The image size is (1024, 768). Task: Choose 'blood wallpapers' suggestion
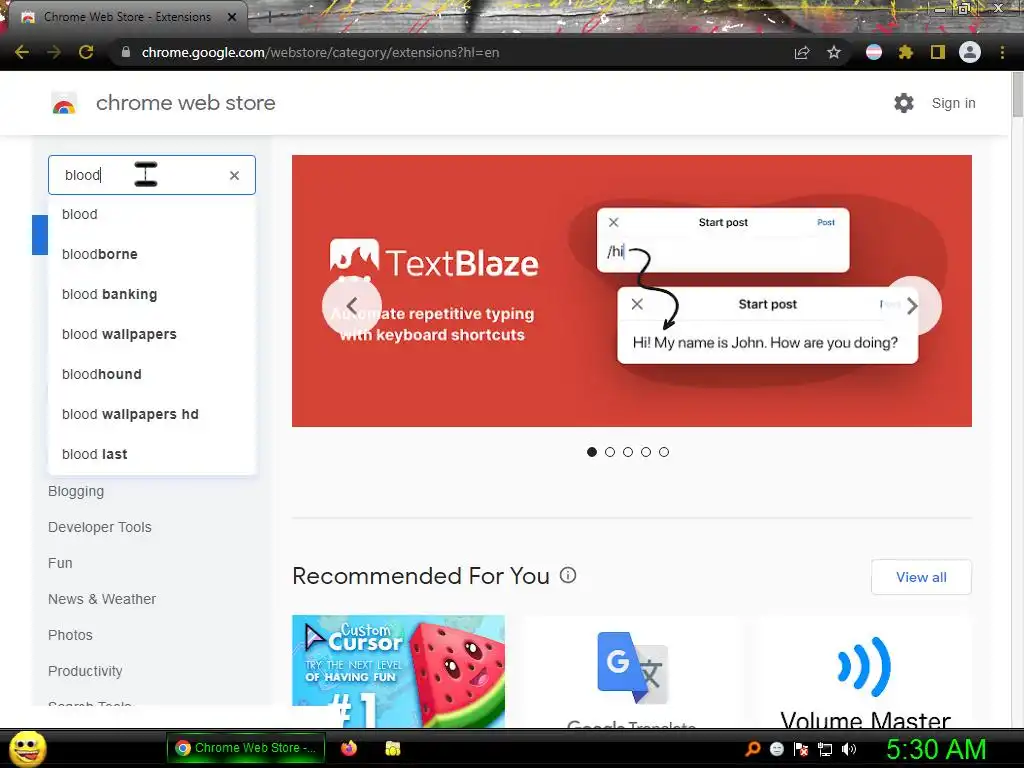click(152, 334)
